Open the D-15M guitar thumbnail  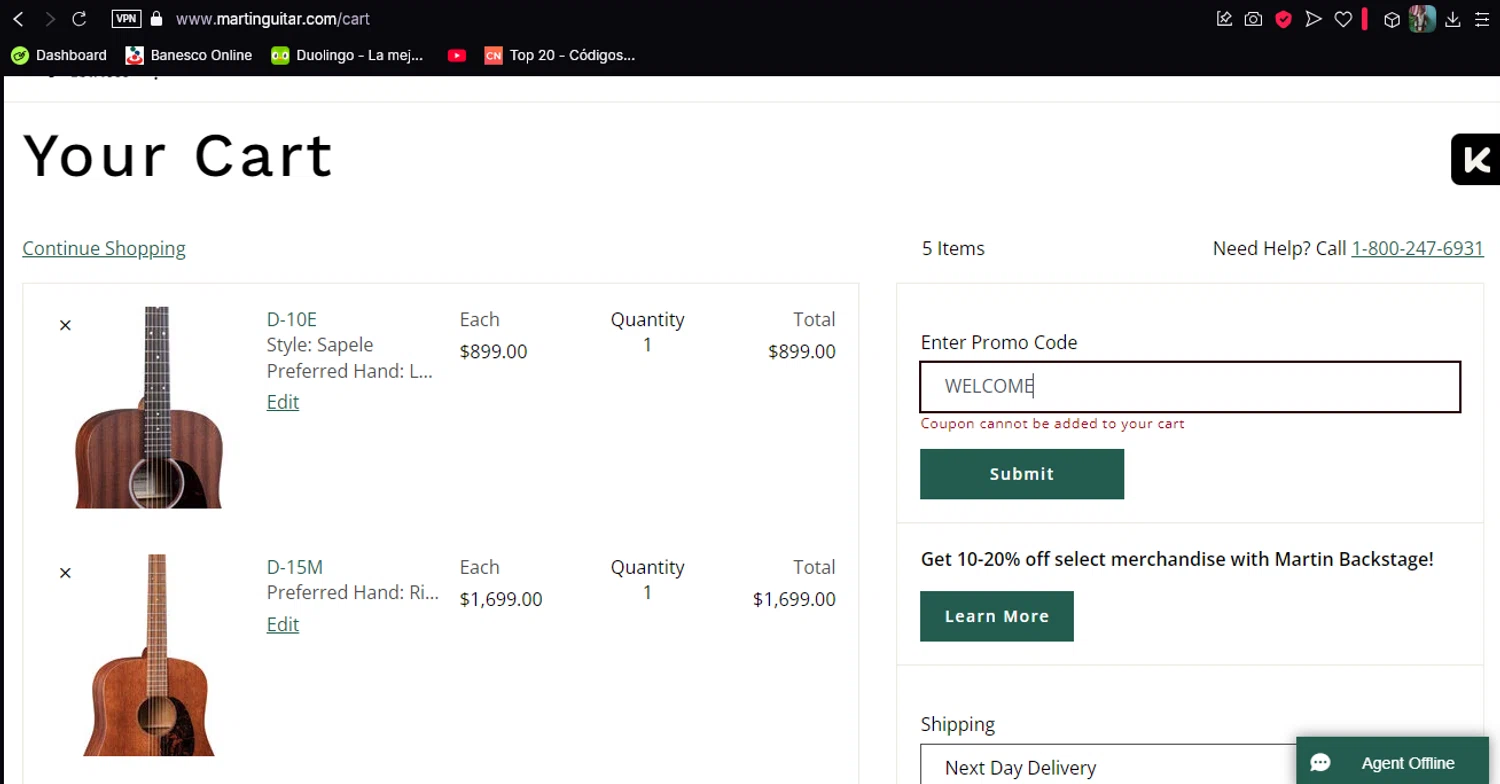(149, 655)
